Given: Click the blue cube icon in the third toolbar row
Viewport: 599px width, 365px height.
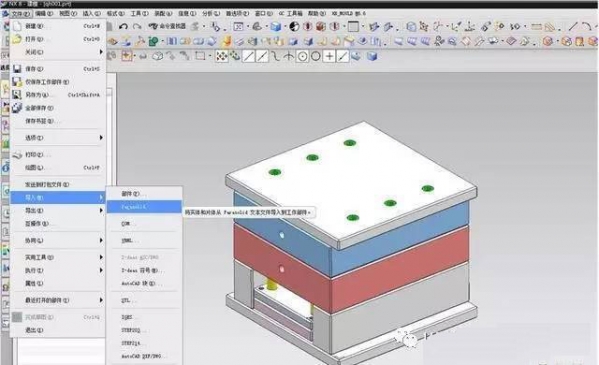Looking at the screenshot, I should (x=372, y=57).
